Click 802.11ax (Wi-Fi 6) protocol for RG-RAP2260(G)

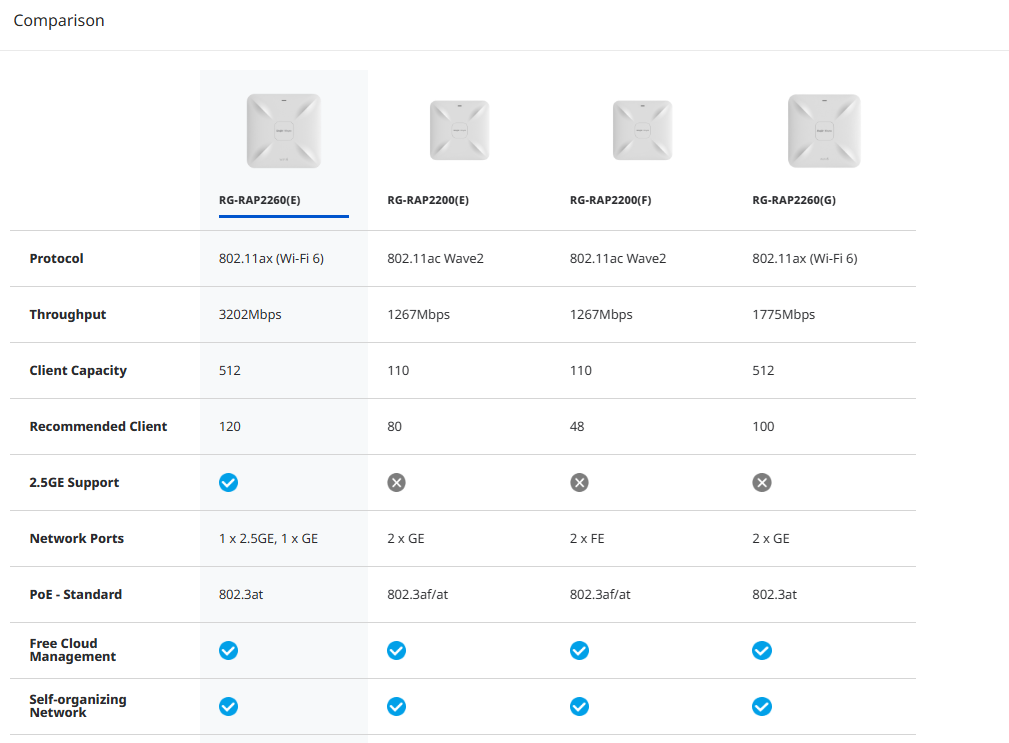tap(804, 259)
